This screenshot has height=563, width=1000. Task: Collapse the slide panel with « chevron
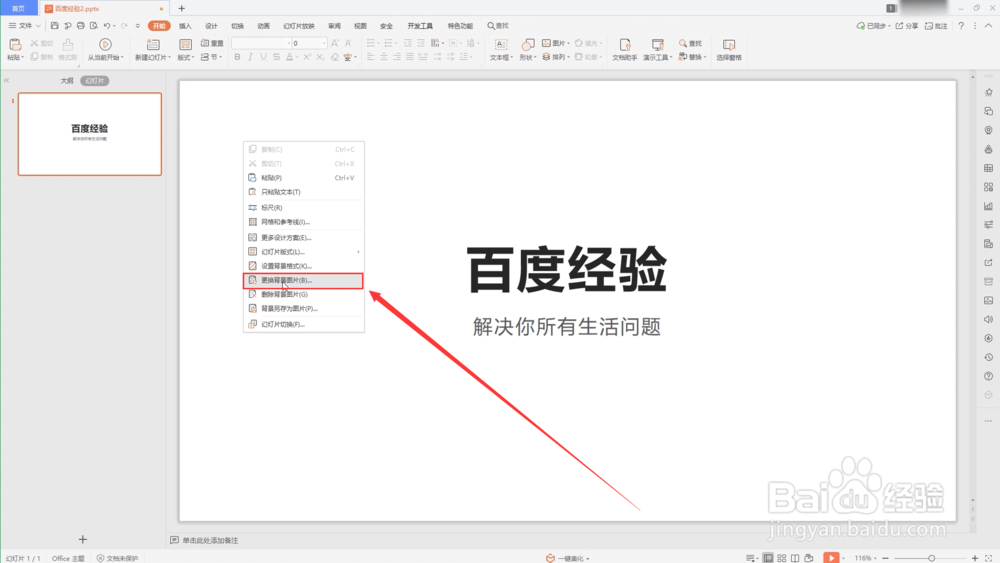(6, 81)
